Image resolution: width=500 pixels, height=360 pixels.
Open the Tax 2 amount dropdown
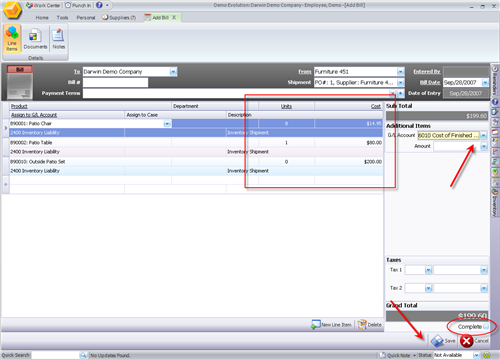coord(484,288)
